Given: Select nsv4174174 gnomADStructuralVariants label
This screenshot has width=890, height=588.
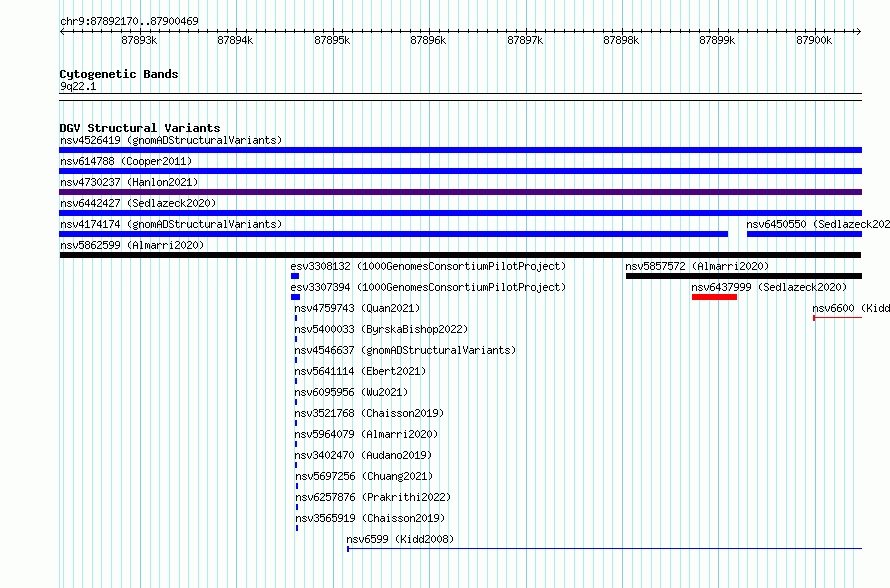Looking at the screenshot, I should 171,224.
